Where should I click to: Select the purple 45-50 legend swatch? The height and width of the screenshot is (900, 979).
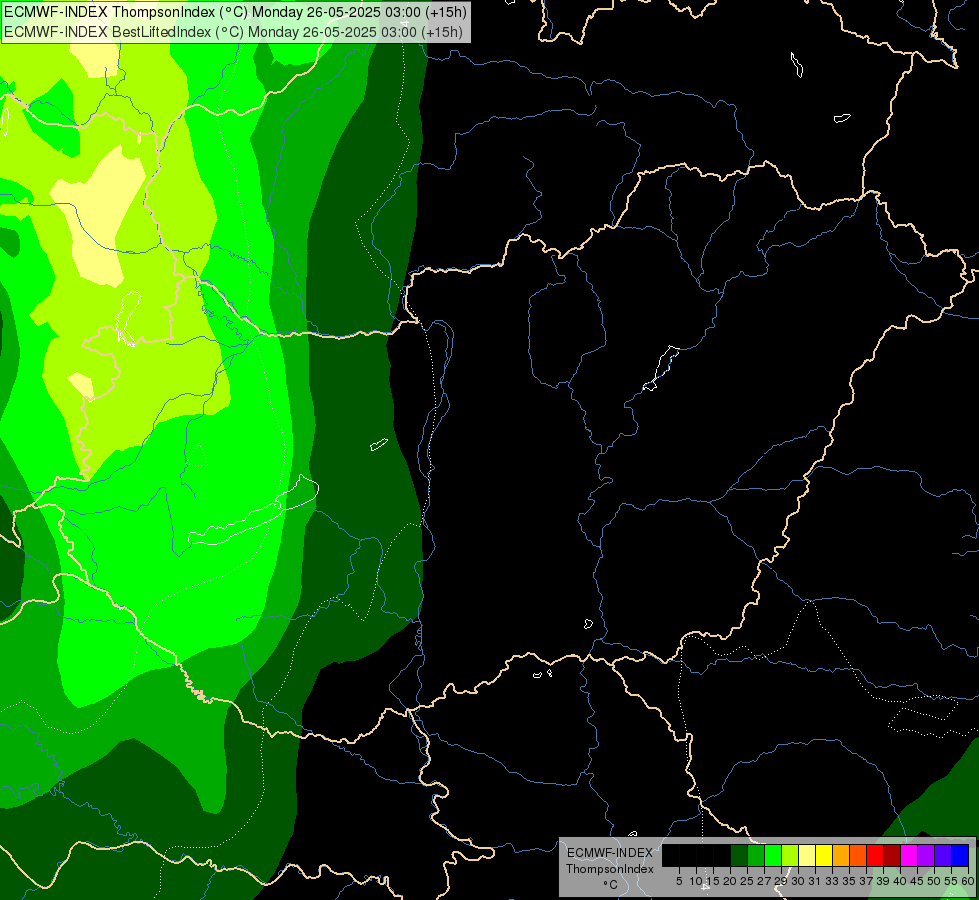tap(926, 855)
